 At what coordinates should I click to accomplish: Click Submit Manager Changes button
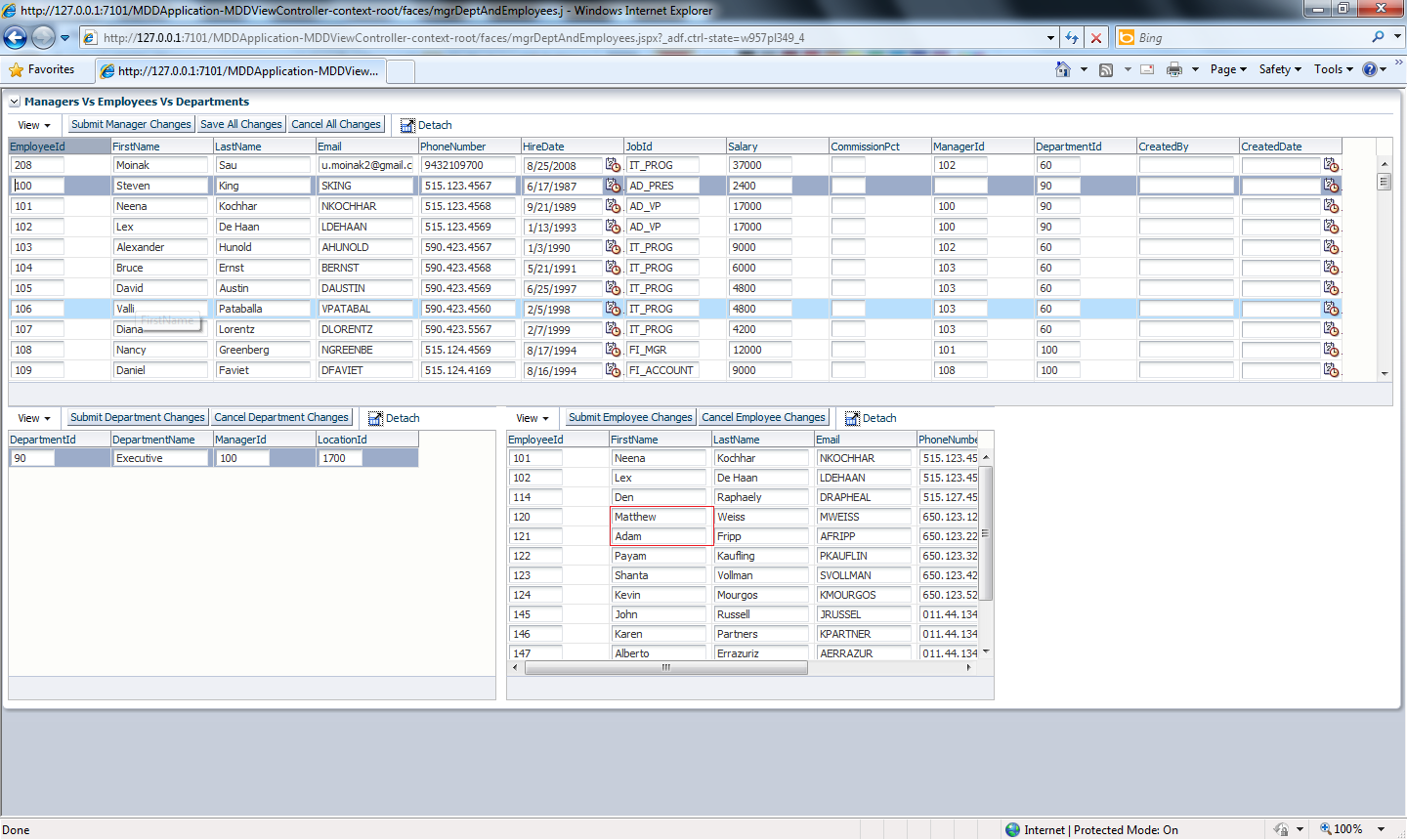point(131,124)
